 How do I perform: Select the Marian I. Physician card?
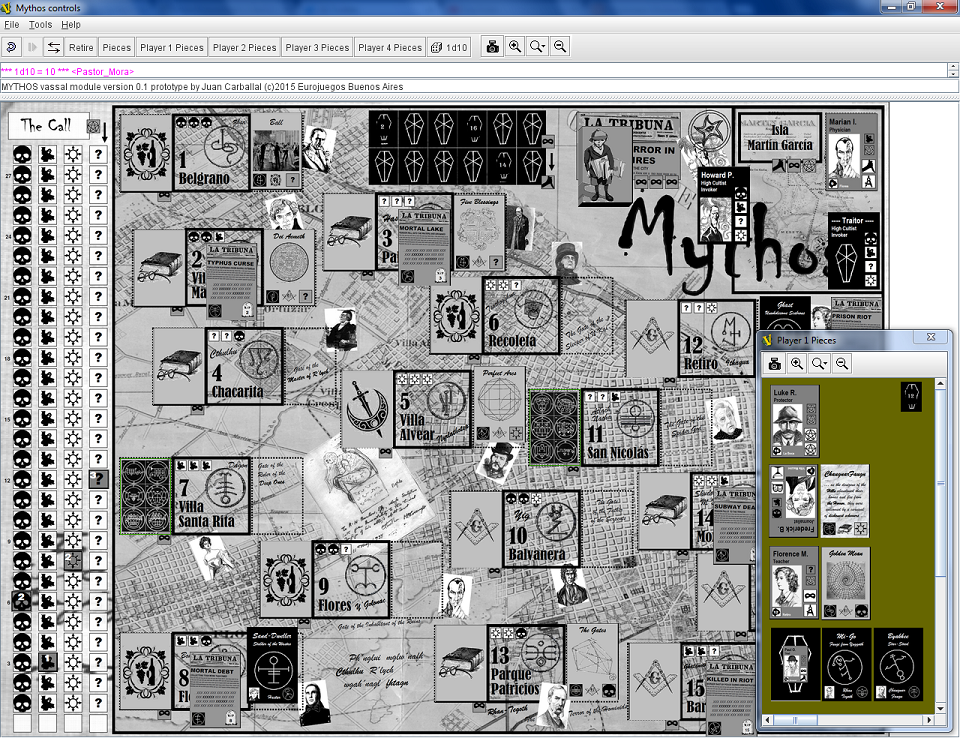pos(852,151)
